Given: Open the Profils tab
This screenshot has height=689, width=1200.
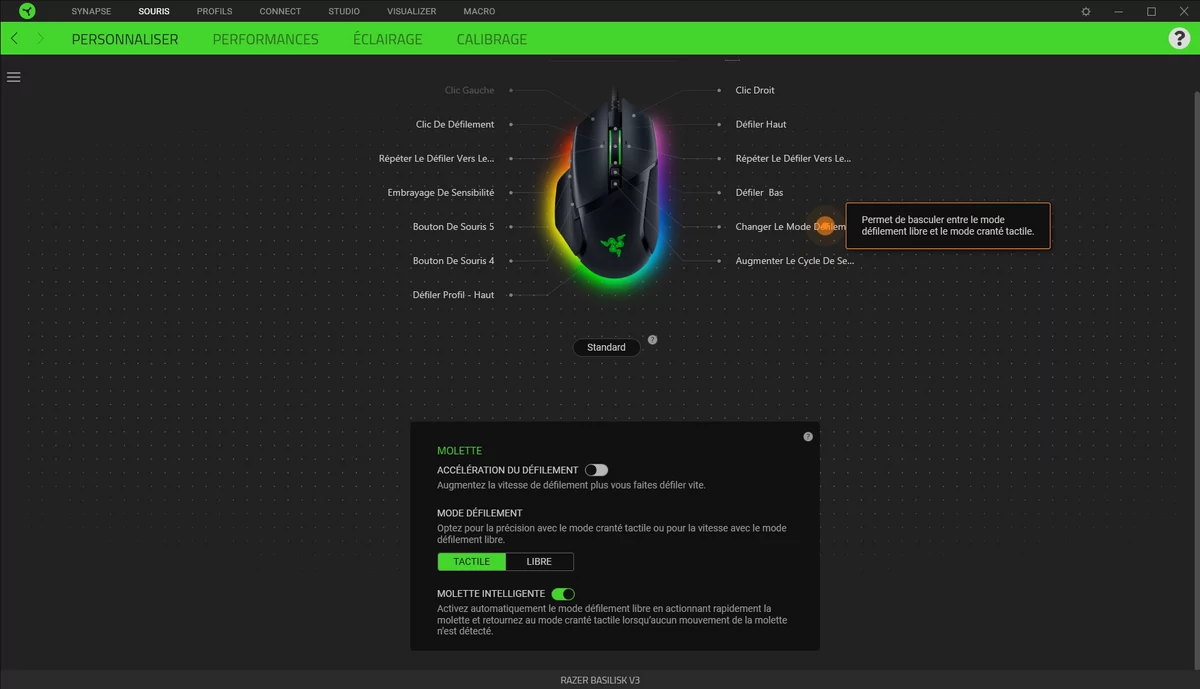Looking at the screenshot, I should coord(214,11).
